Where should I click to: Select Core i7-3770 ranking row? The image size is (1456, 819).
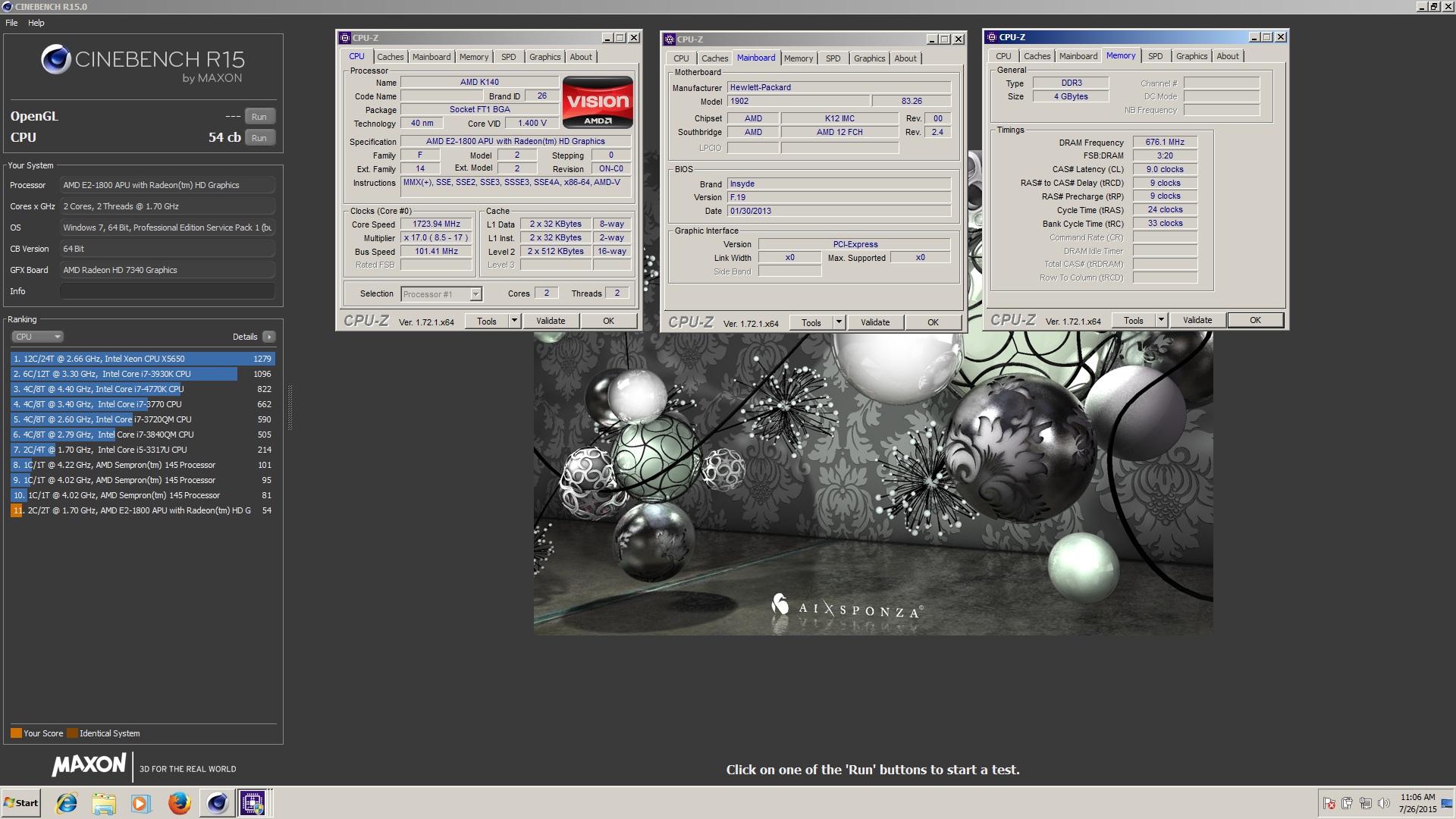point(143,404)
